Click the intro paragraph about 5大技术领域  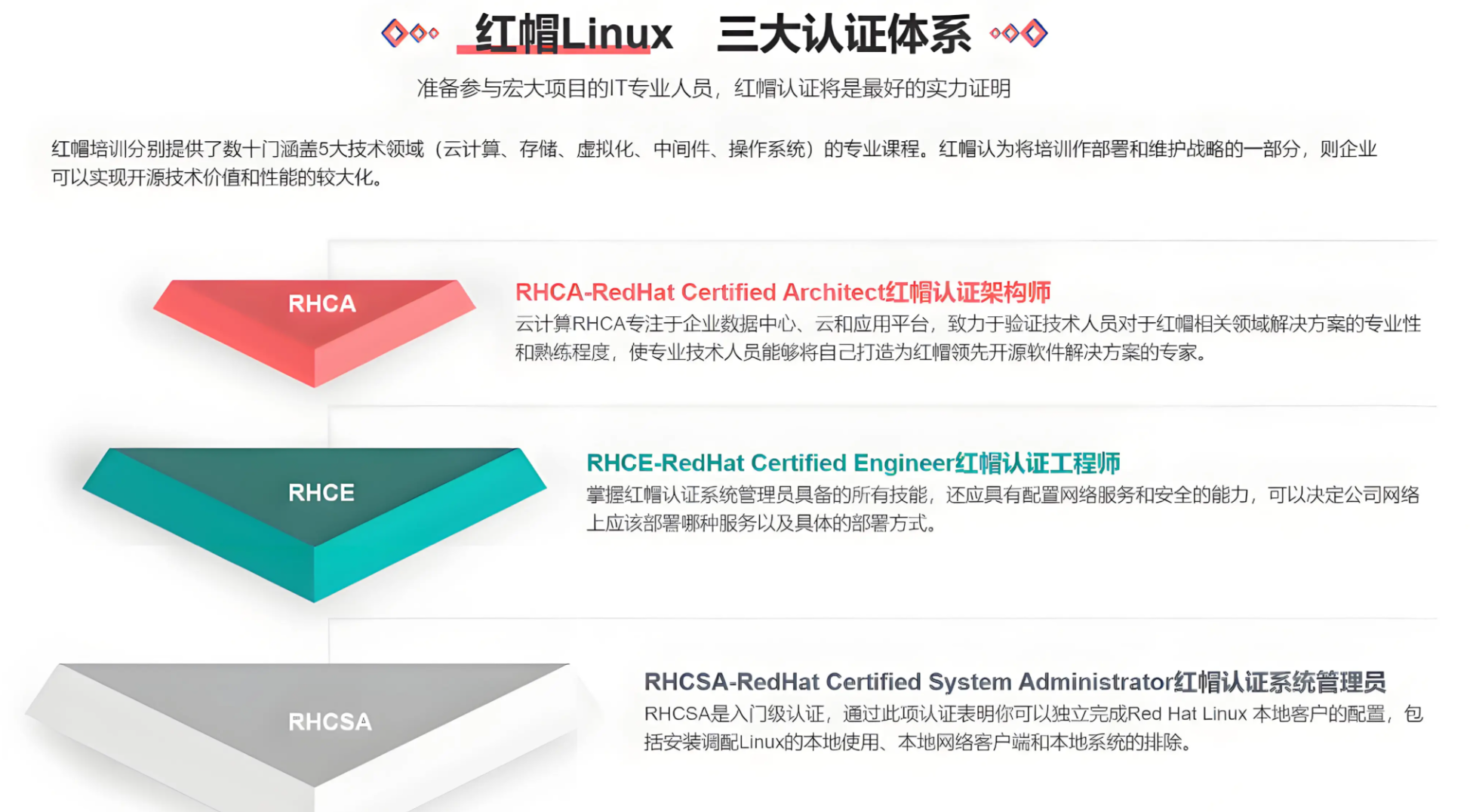click(x=713, y=149)
